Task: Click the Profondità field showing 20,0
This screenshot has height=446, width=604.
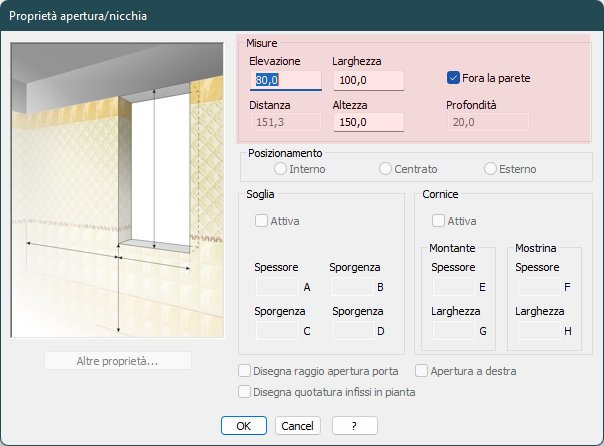Action: click(488, 122)
